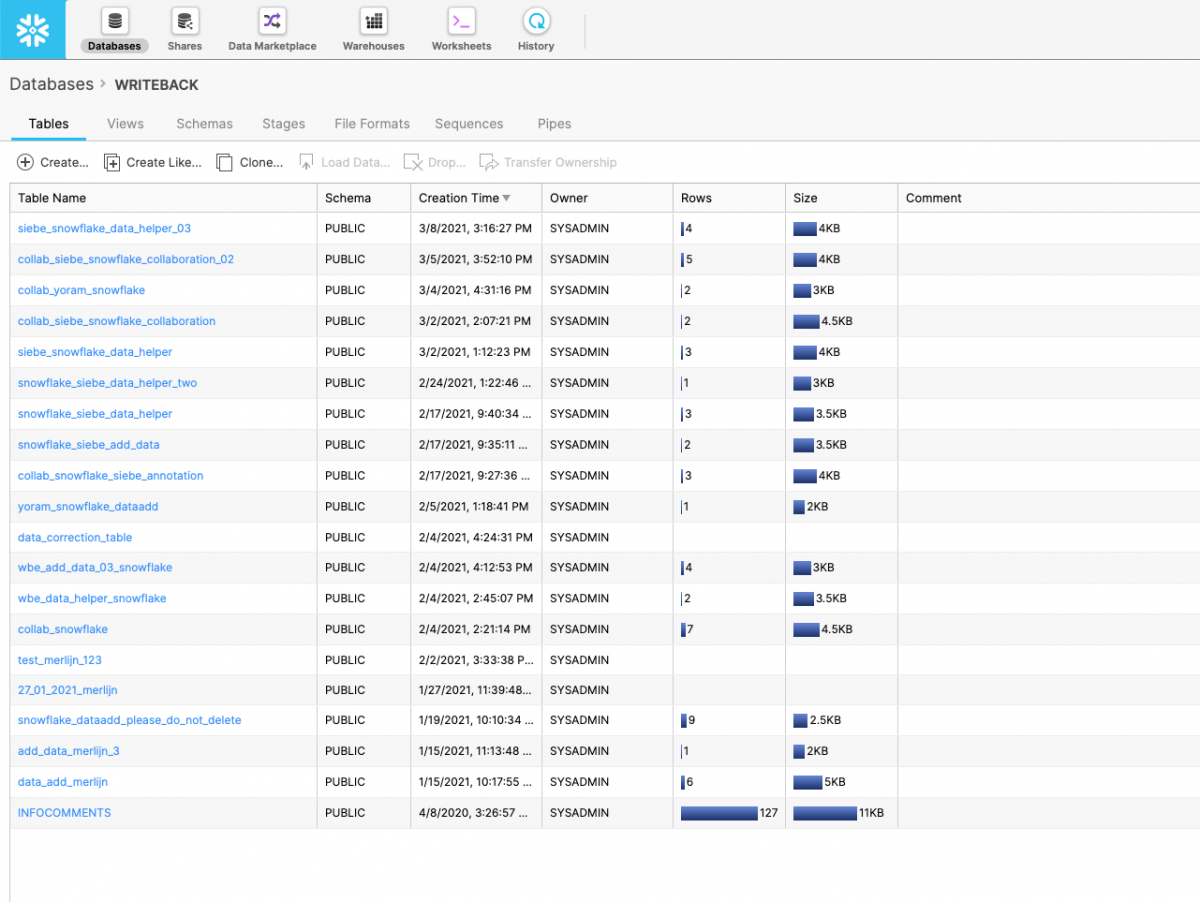Open the Warehouses view
Image resolution: width=1200 pixels, height=902 pixels.
click(372, 29)
